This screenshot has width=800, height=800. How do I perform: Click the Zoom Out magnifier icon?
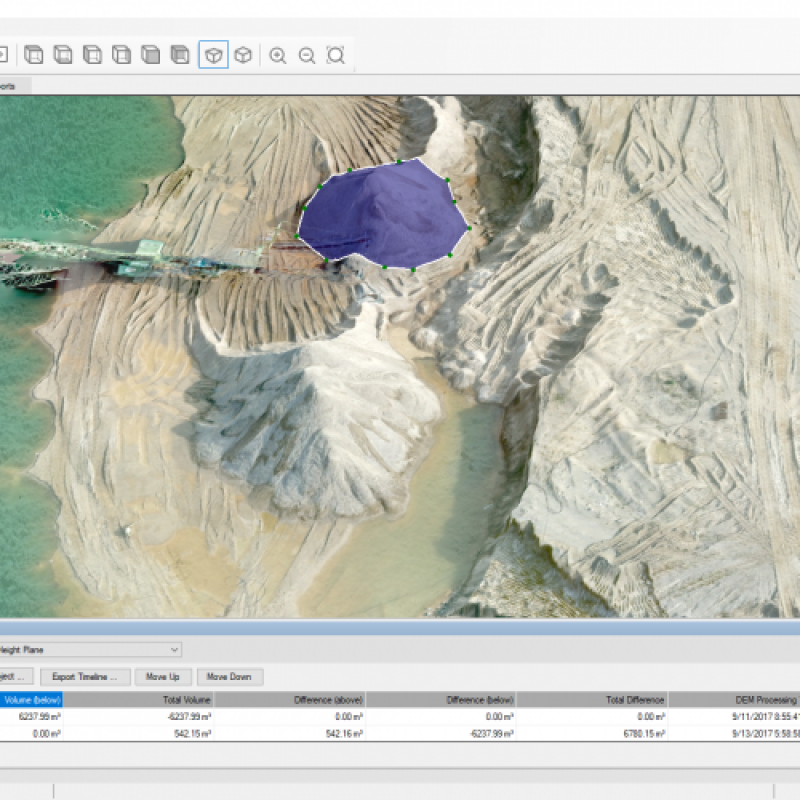(x=307, y=55)
